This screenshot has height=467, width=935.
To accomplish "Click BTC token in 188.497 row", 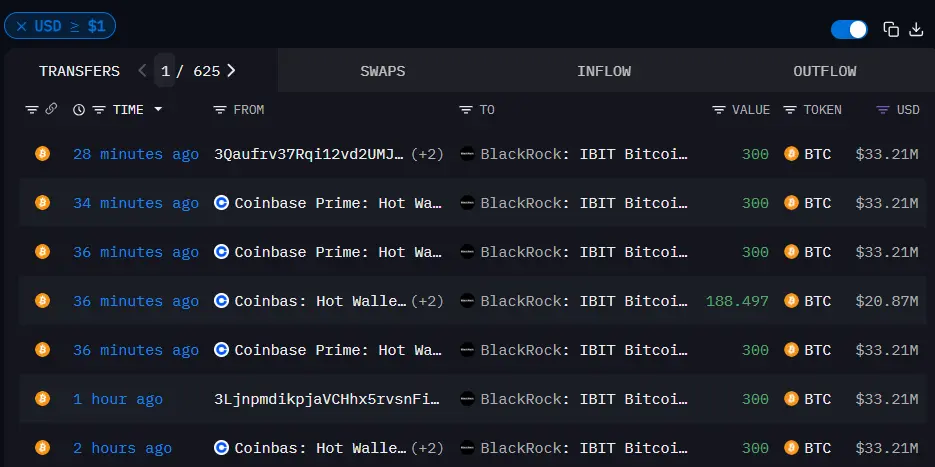I will pos(818,301).
